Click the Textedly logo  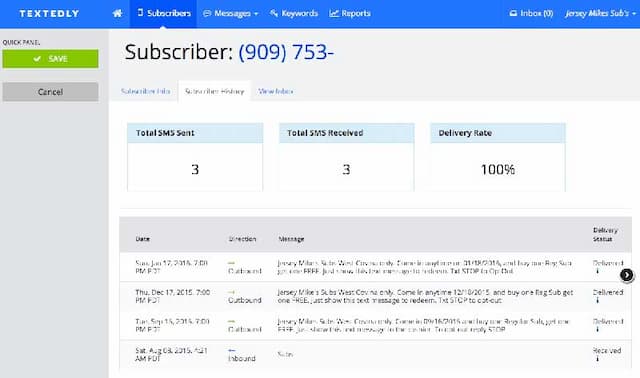tap(49, 13)
